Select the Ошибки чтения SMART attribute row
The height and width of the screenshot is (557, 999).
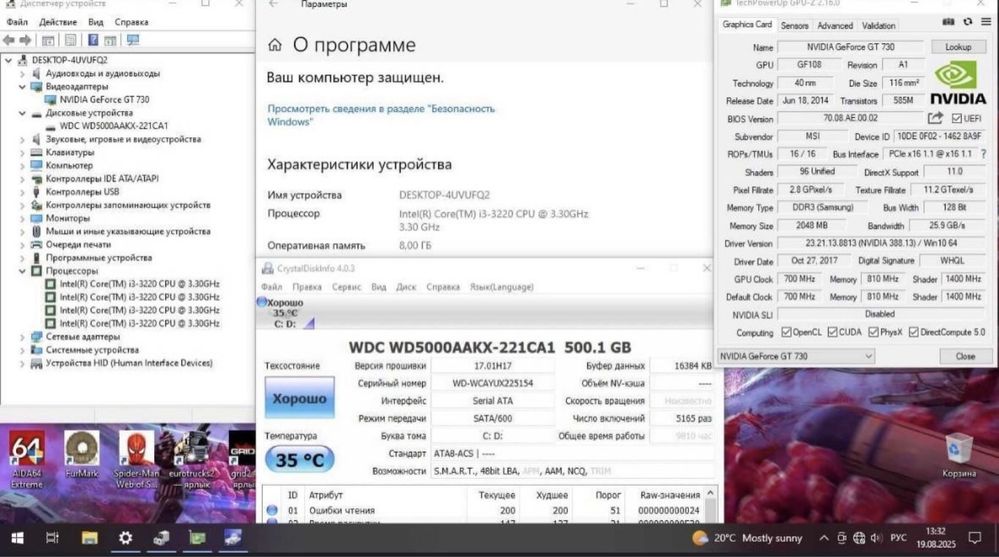(x=485, y=510)
